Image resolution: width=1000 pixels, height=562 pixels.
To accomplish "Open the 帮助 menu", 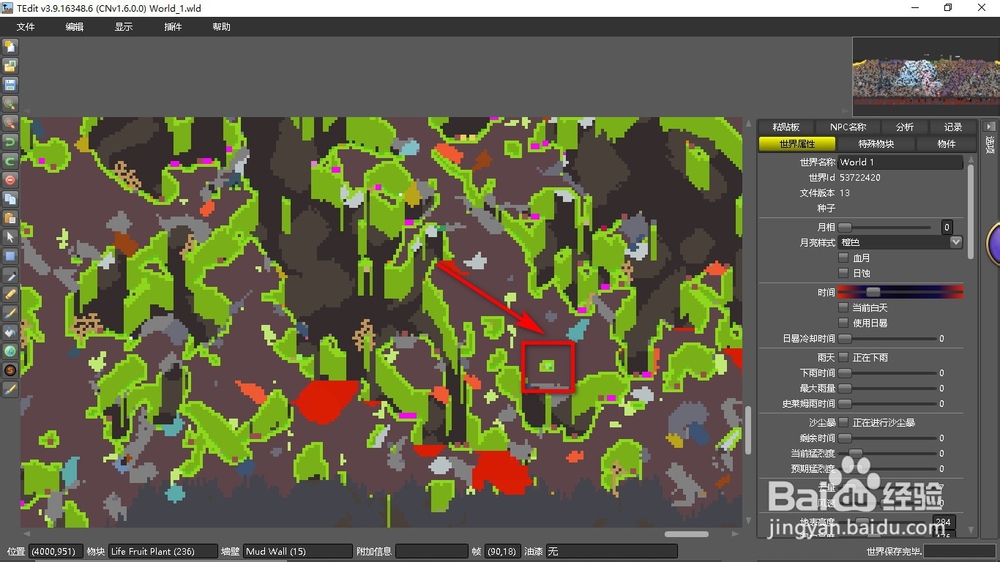I will click(x=221, y=27).
